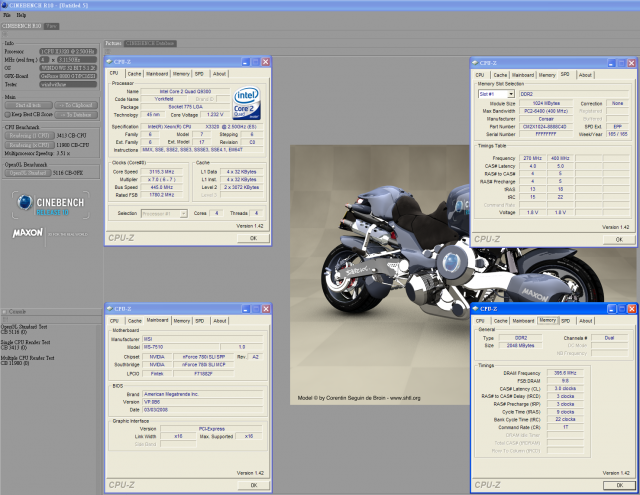Image resolution: width=640 pixels, height=495 pixels.
Task: Click the CPU-Z icon in the Memory tab window title bar
Action: coord(476,309)
